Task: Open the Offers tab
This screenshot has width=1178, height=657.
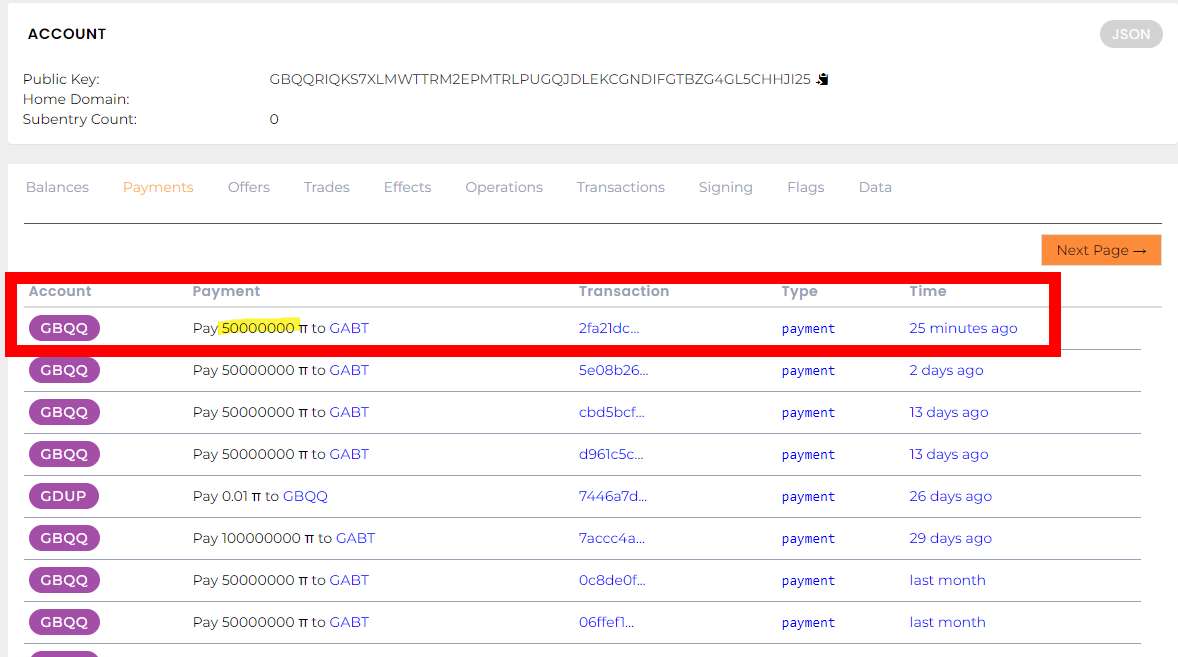Action: (249, 187)
